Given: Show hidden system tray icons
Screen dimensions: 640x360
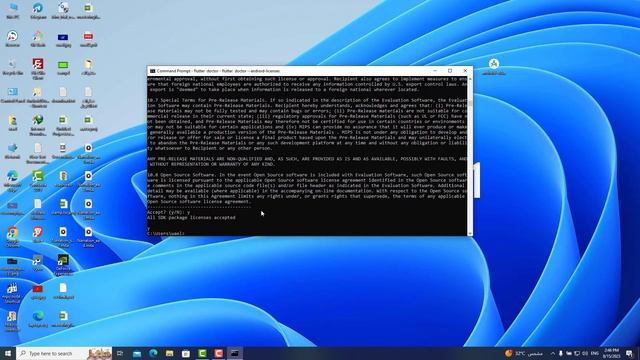Looking at the screenshot, I should point(553,353).
